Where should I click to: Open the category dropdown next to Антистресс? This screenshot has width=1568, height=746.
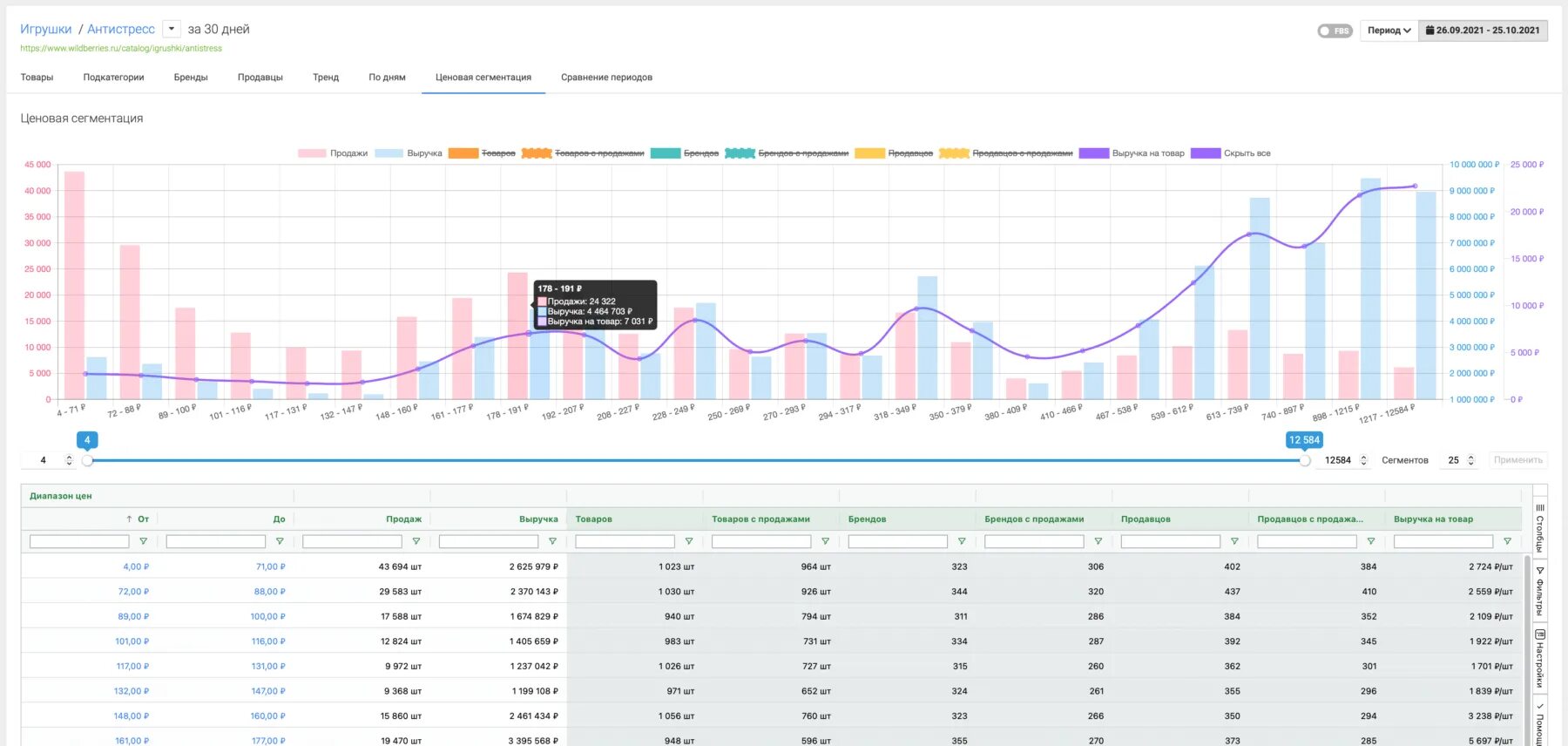172,29
